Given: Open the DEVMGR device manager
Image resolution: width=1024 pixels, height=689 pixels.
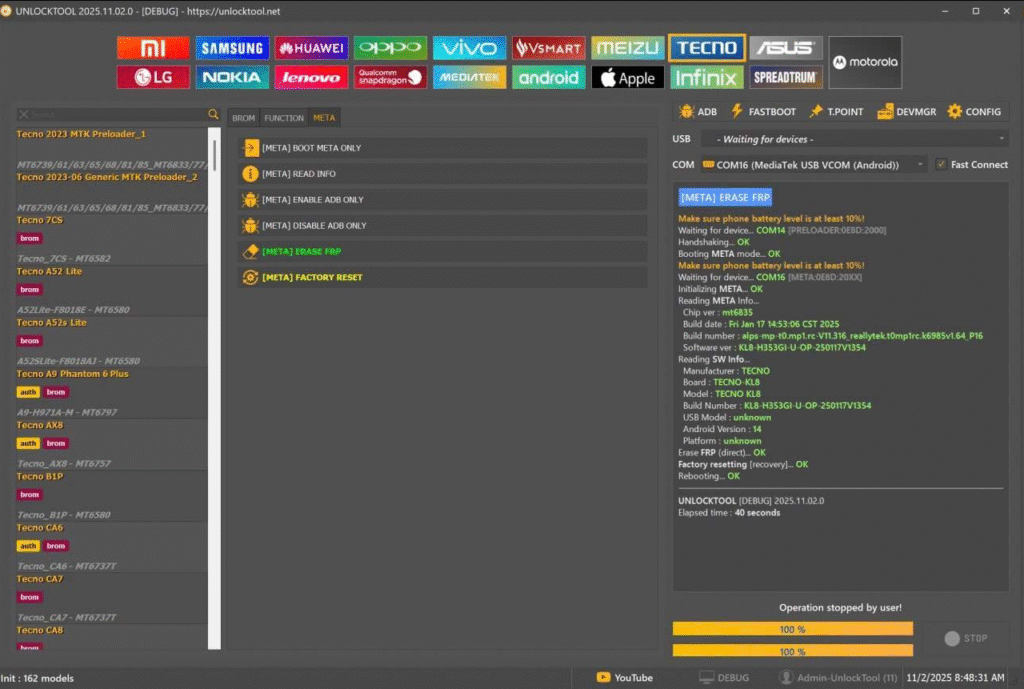Looking at the screenshot, I should 906,111.
